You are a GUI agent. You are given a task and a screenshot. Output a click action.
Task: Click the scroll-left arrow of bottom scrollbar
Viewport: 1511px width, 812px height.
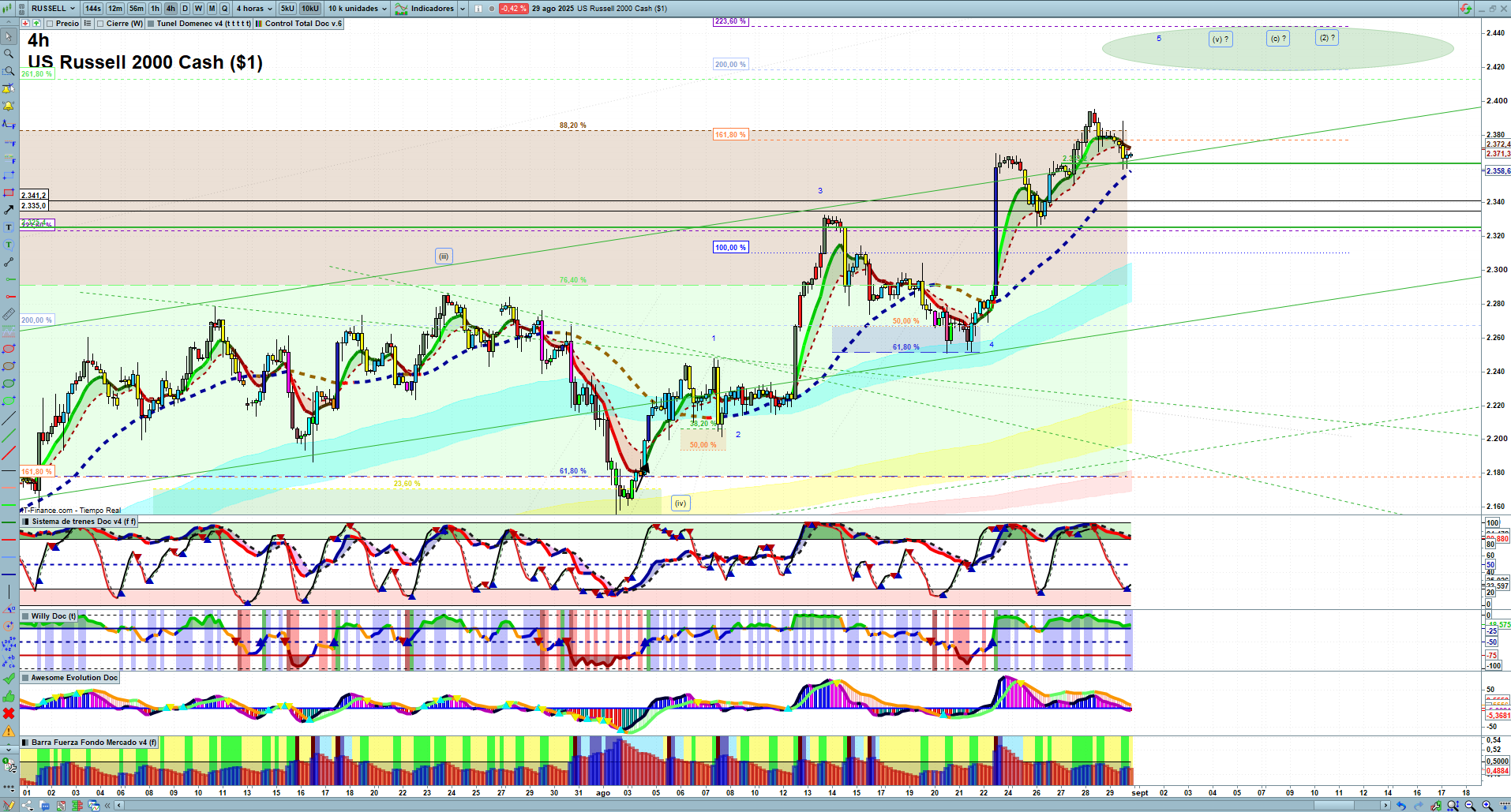click(x=119, y=806)
